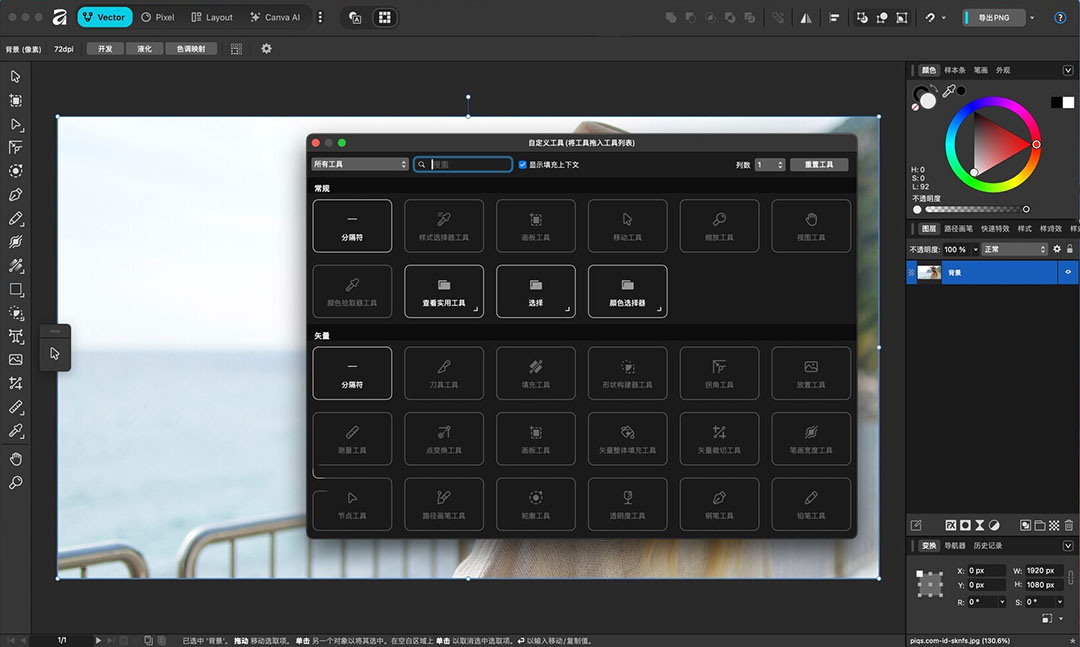Toggle 显示填充上下文 checkbox

coord(522,165)
